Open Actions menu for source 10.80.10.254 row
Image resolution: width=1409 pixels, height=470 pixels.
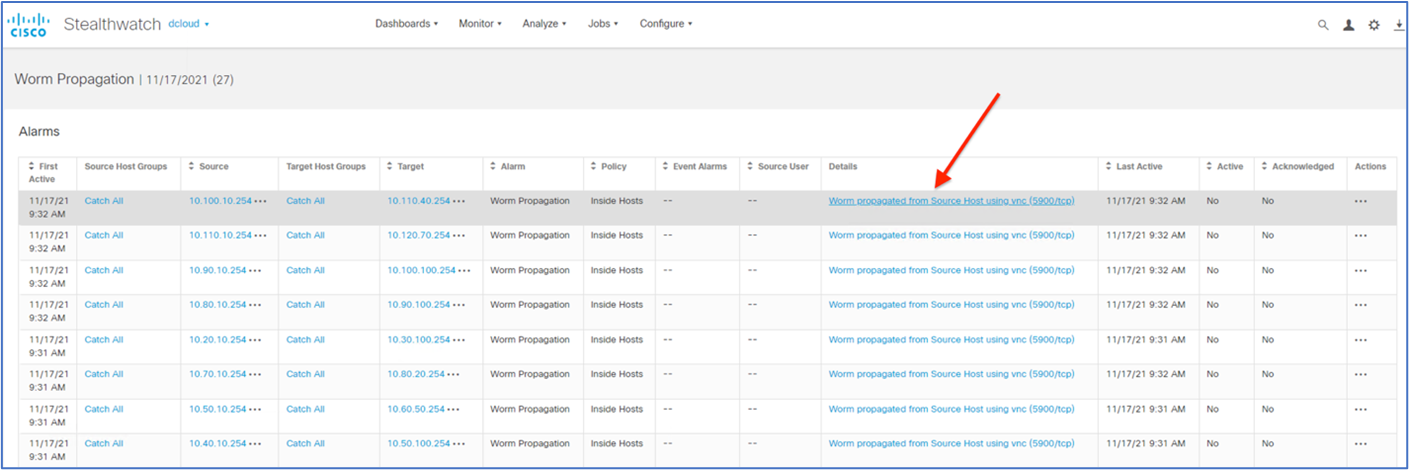point(1360,305)
